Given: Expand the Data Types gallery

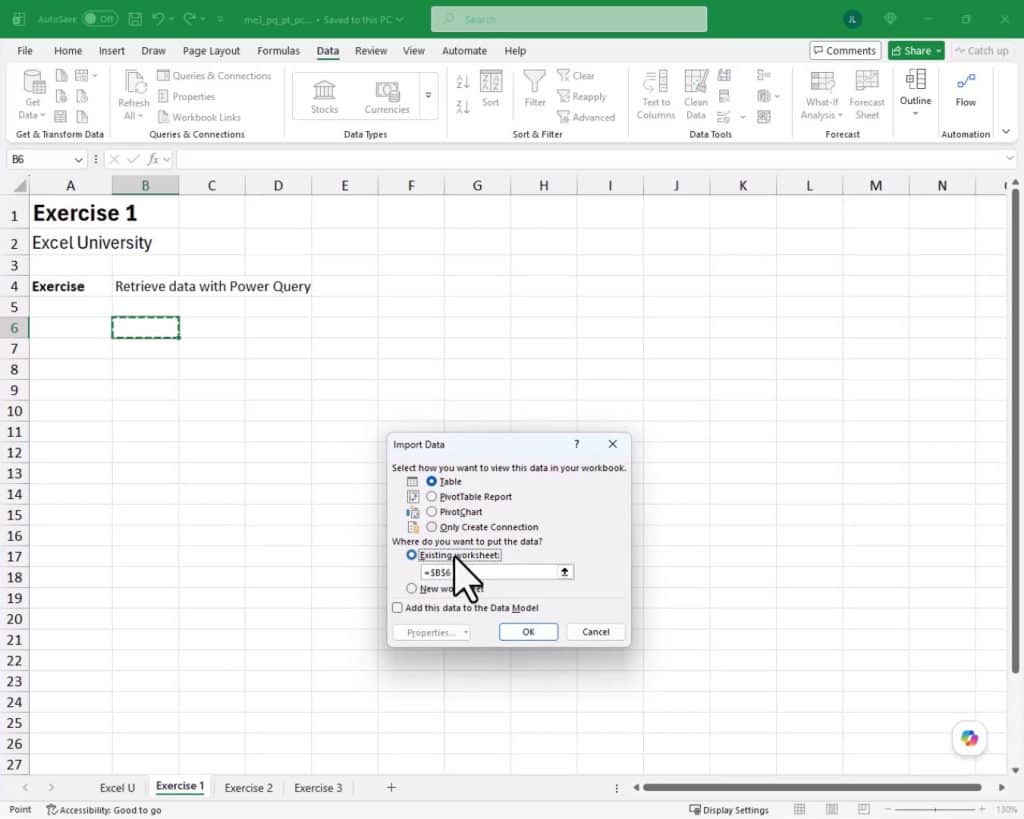Looking at the screenshot, I should pos(428,95).
